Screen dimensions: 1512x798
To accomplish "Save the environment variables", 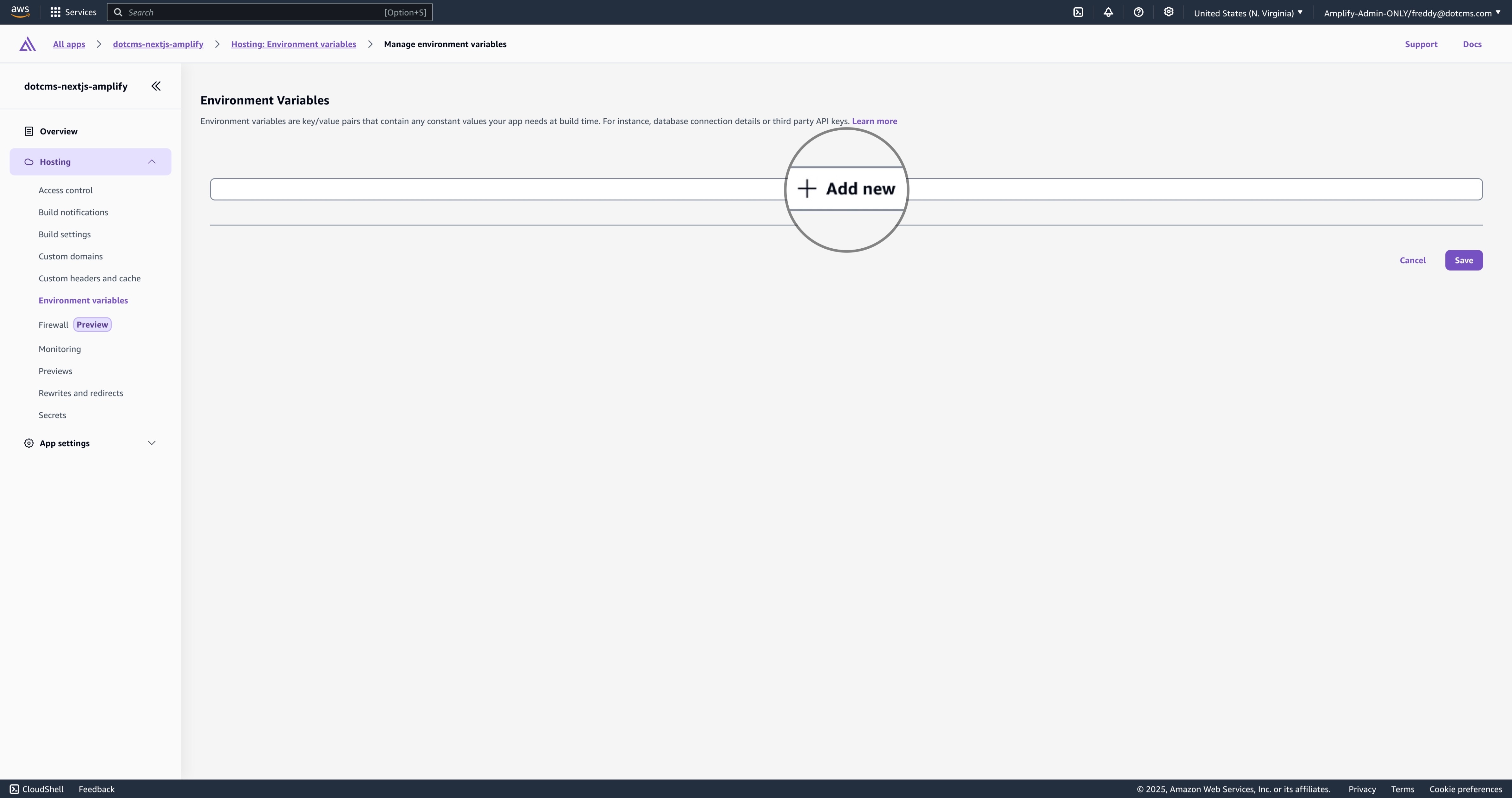I will (1463, 260).
